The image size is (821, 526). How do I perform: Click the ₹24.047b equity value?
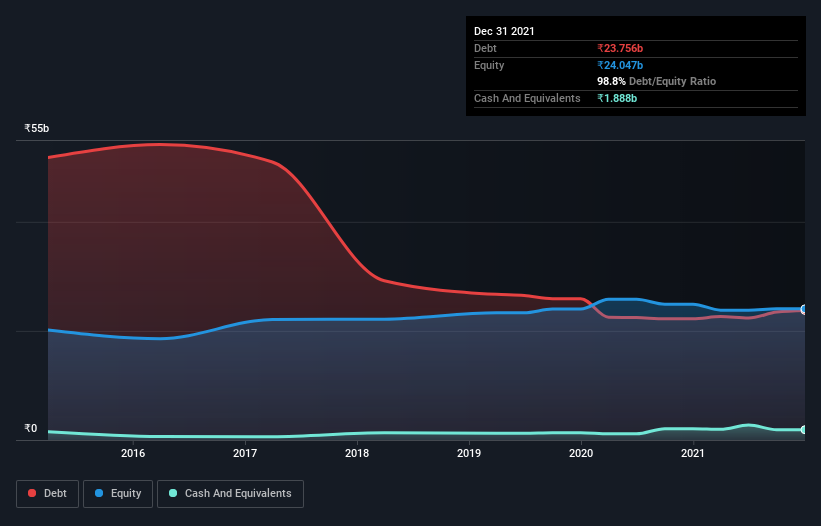tap(620, 65)
